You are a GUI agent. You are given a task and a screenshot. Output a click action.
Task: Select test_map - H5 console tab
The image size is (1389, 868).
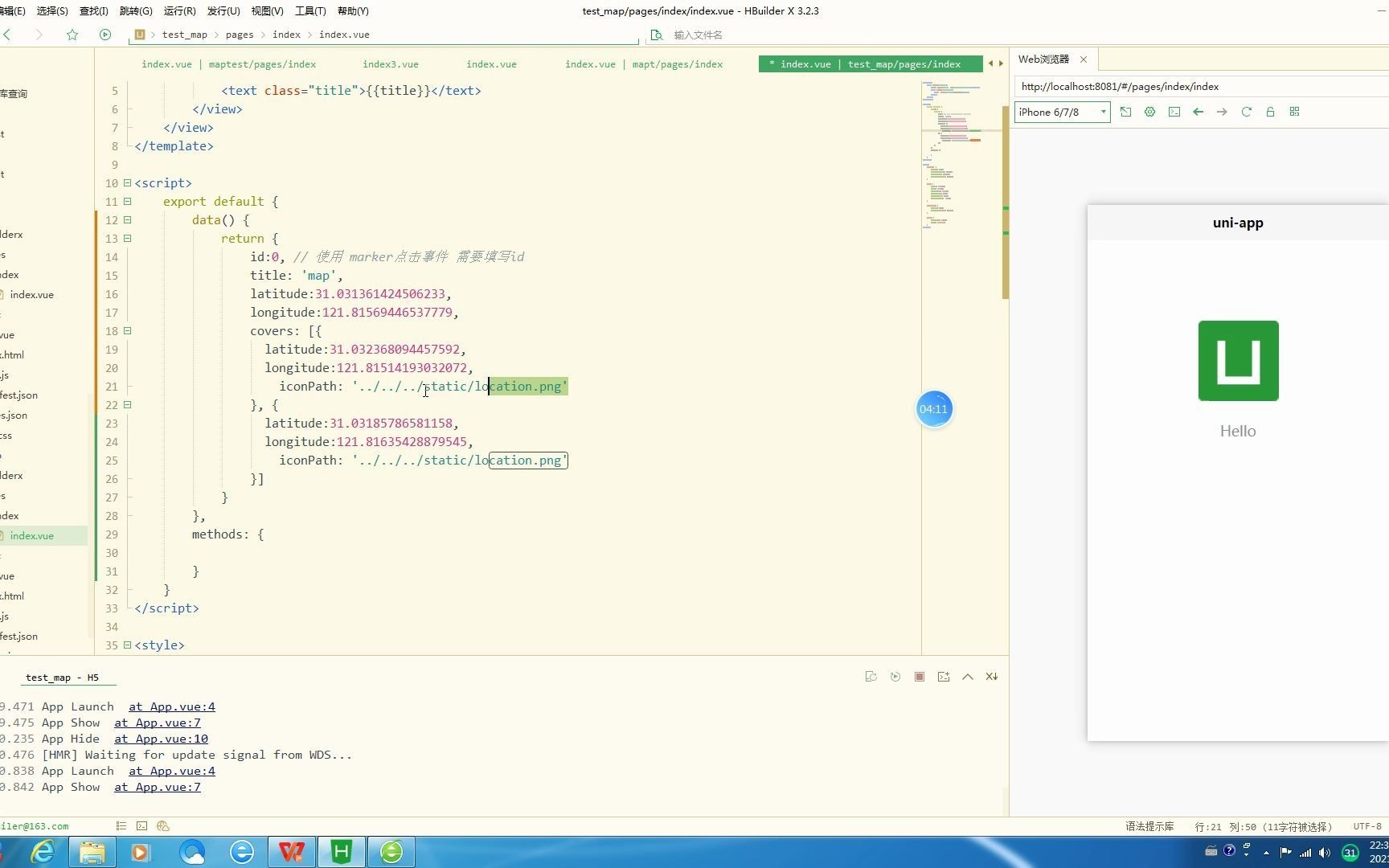[x=62, y=678]
